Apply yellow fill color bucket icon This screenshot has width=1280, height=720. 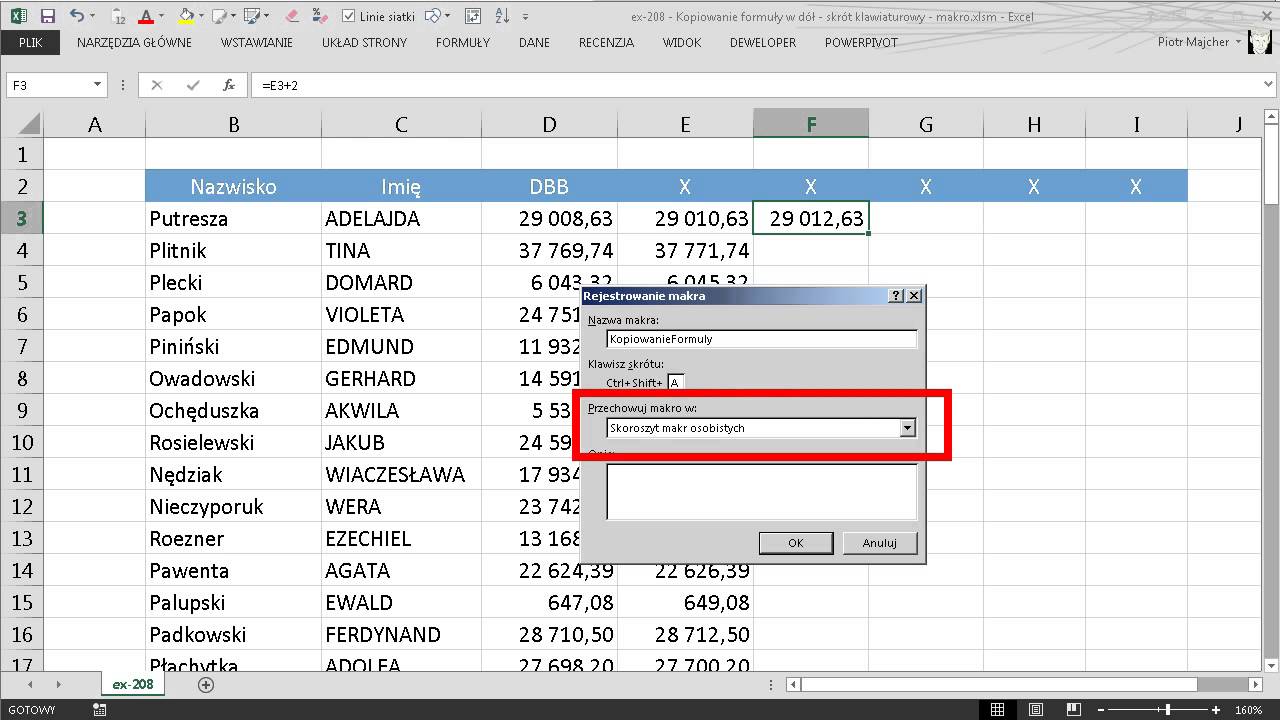pos(186,16)
